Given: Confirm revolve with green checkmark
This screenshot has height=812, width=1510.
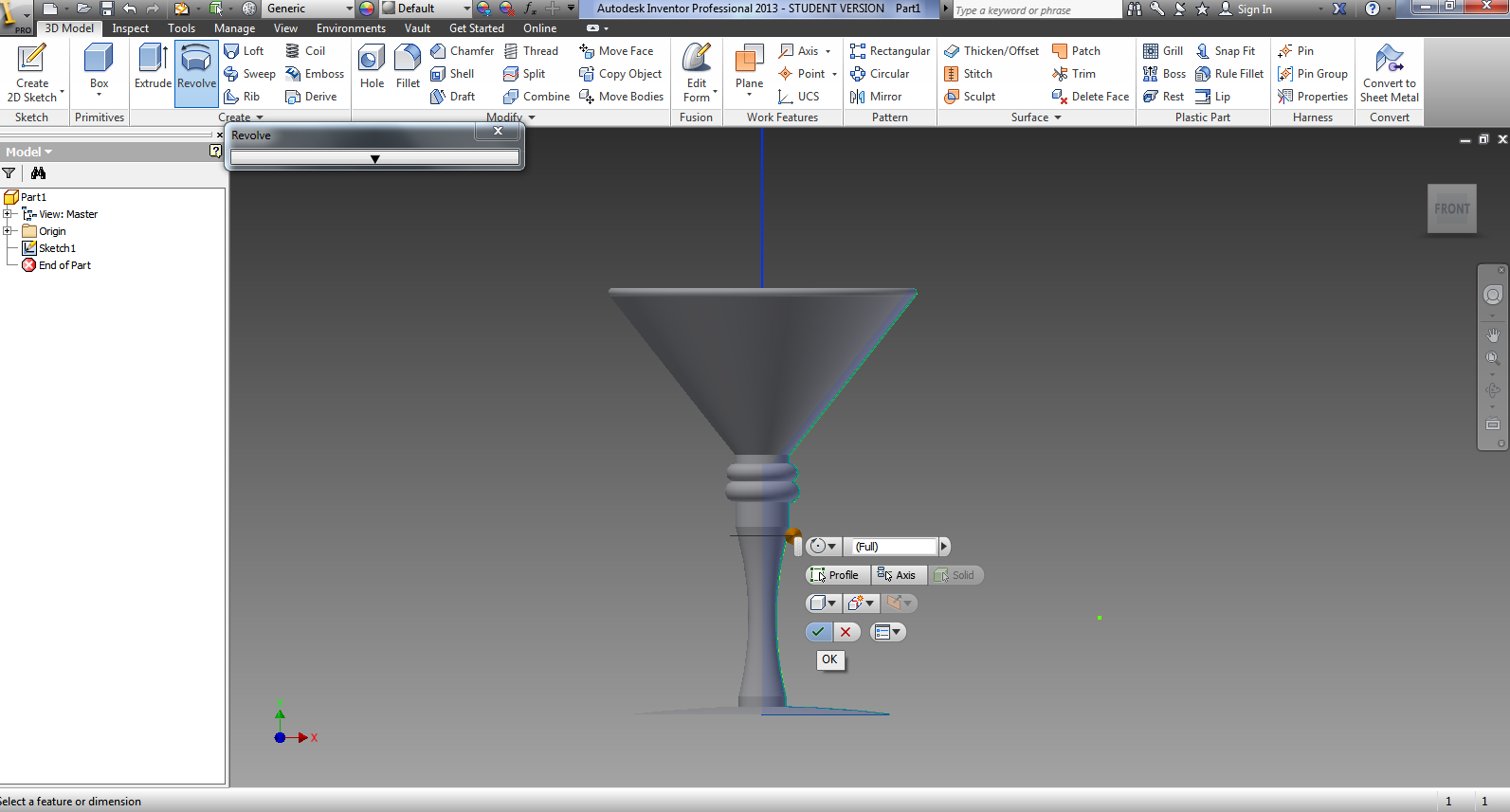Looking at the screenshot, I should (x=818, y=632).
